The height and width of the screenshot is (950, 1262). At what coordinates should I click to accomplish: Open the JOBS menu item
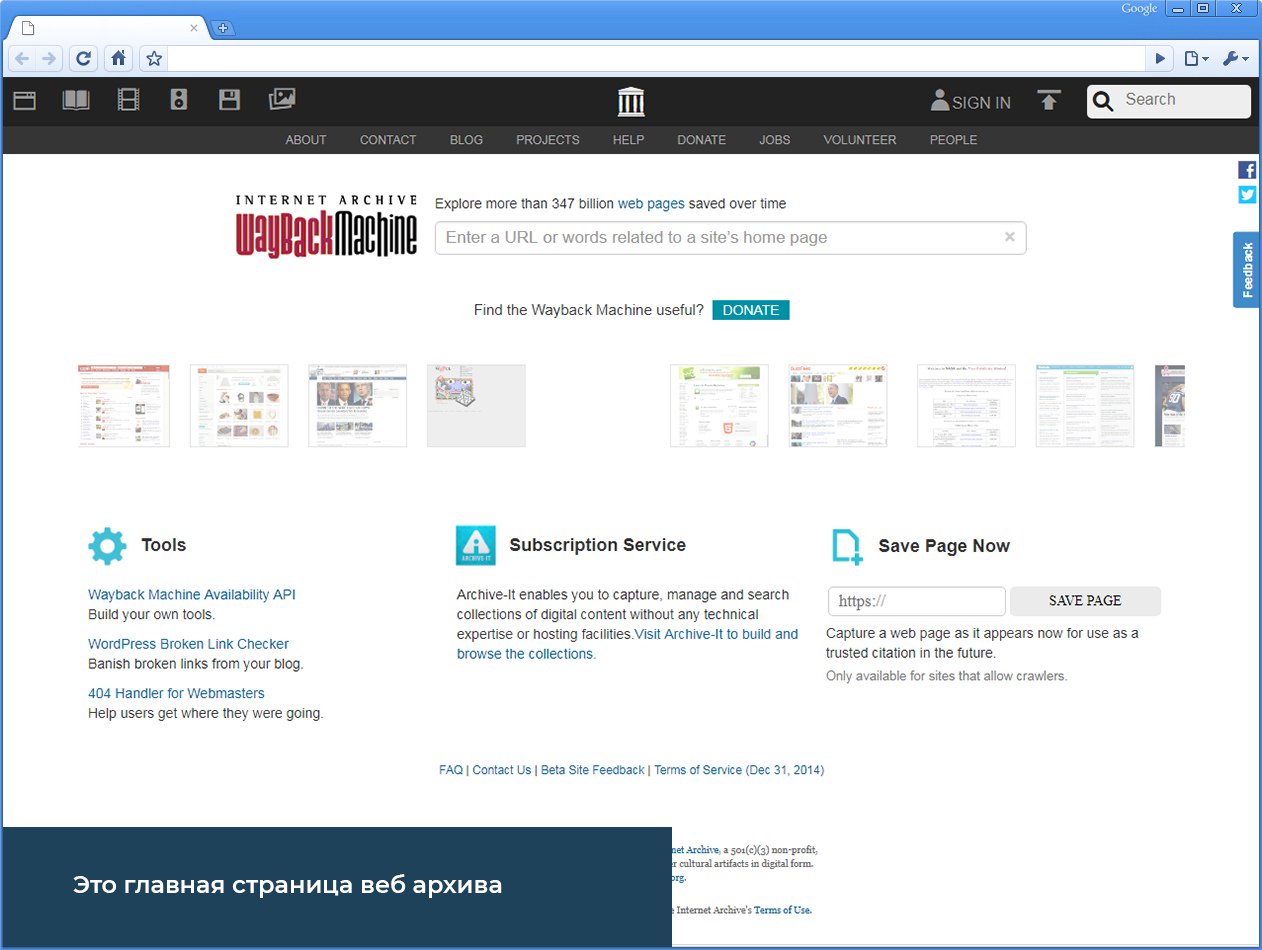pyautogui.click(x=775, y=140)
